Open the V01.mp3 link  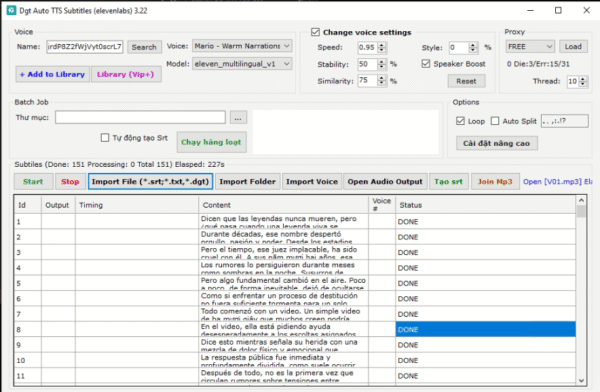point(557,181)
